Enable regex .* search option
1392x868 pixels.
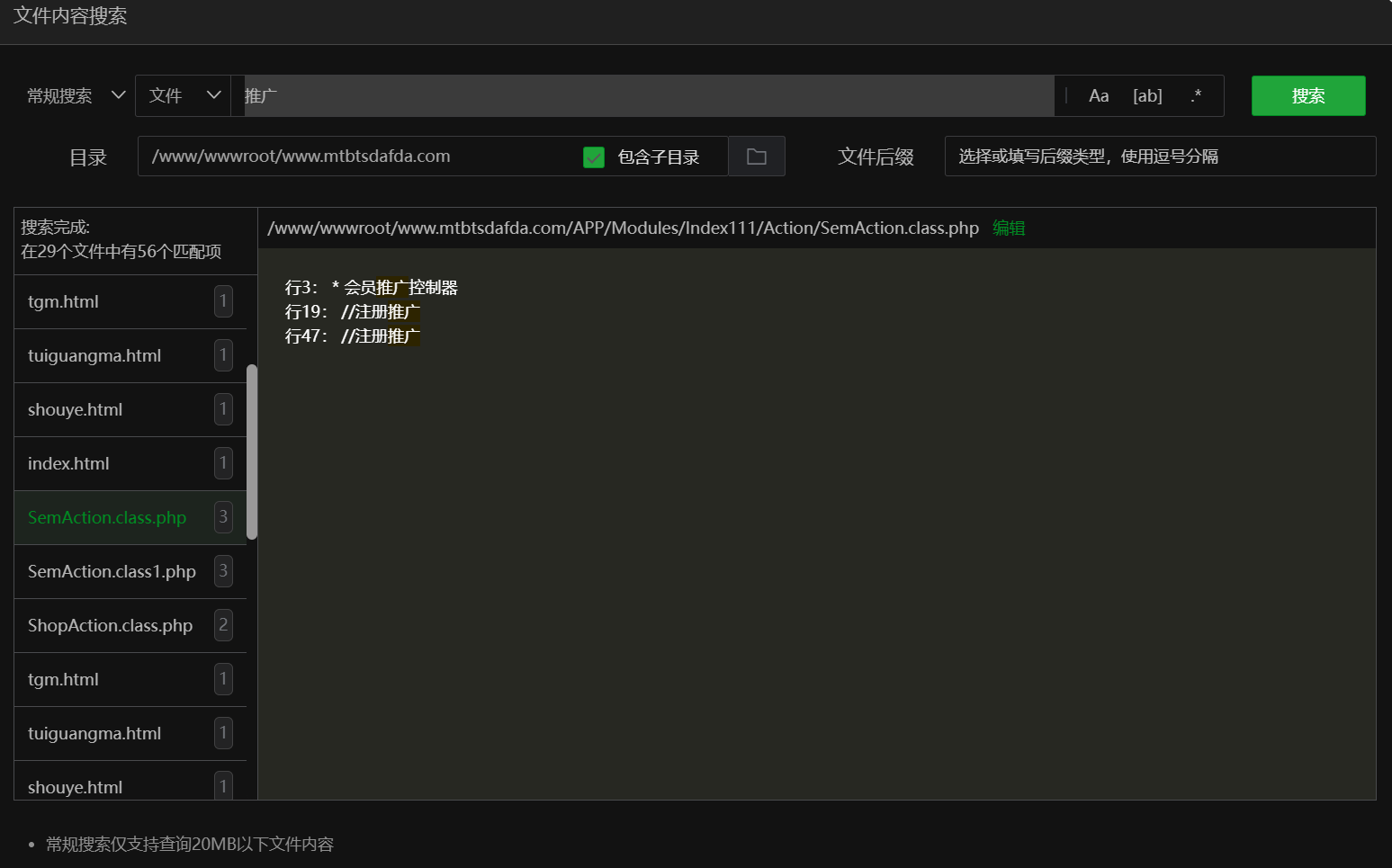click(1195, 96)
